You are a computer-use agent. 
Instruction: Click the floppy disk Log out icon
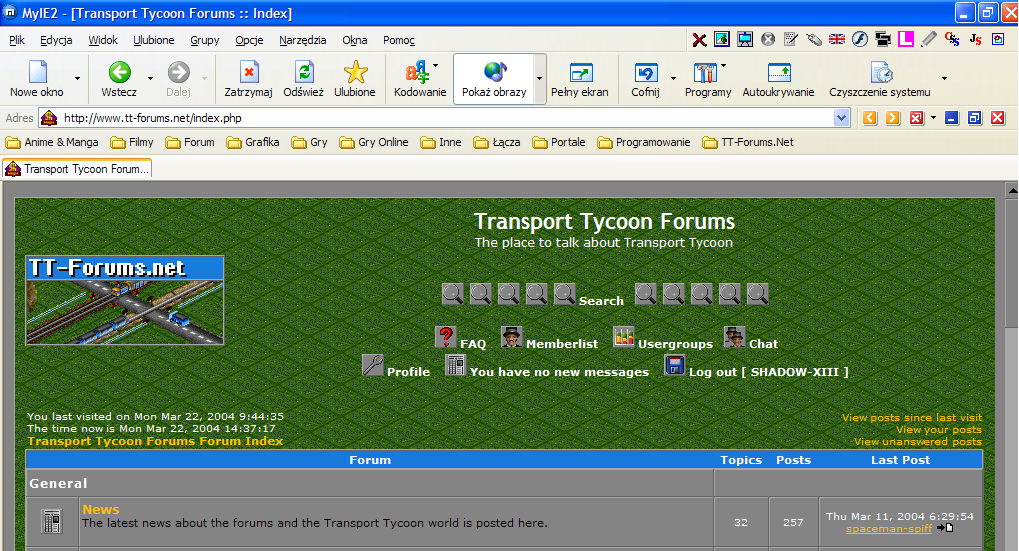click(675, 365)
